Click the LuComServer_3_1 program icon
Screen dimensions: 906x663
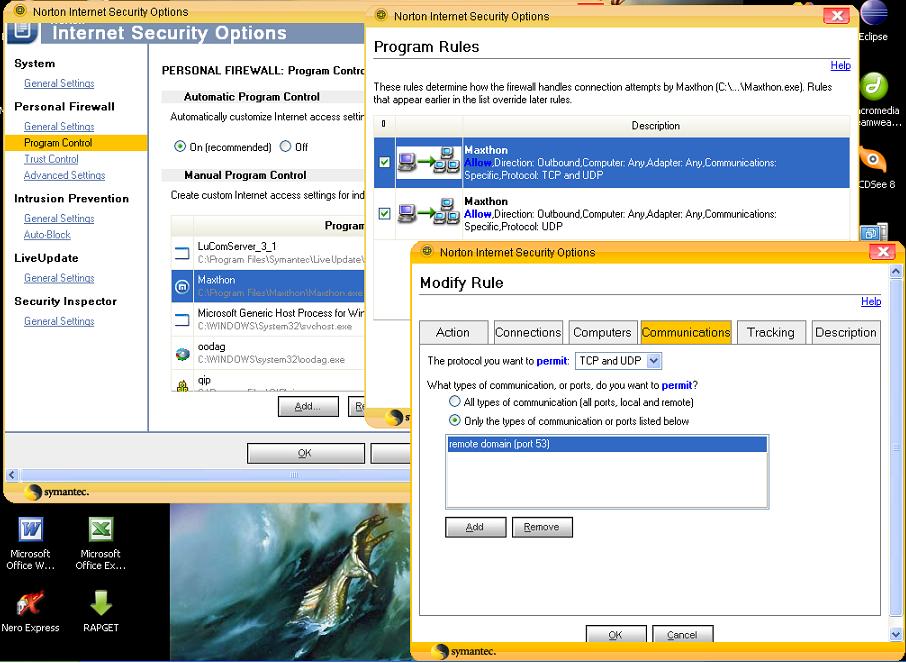(x=183, y=253)
